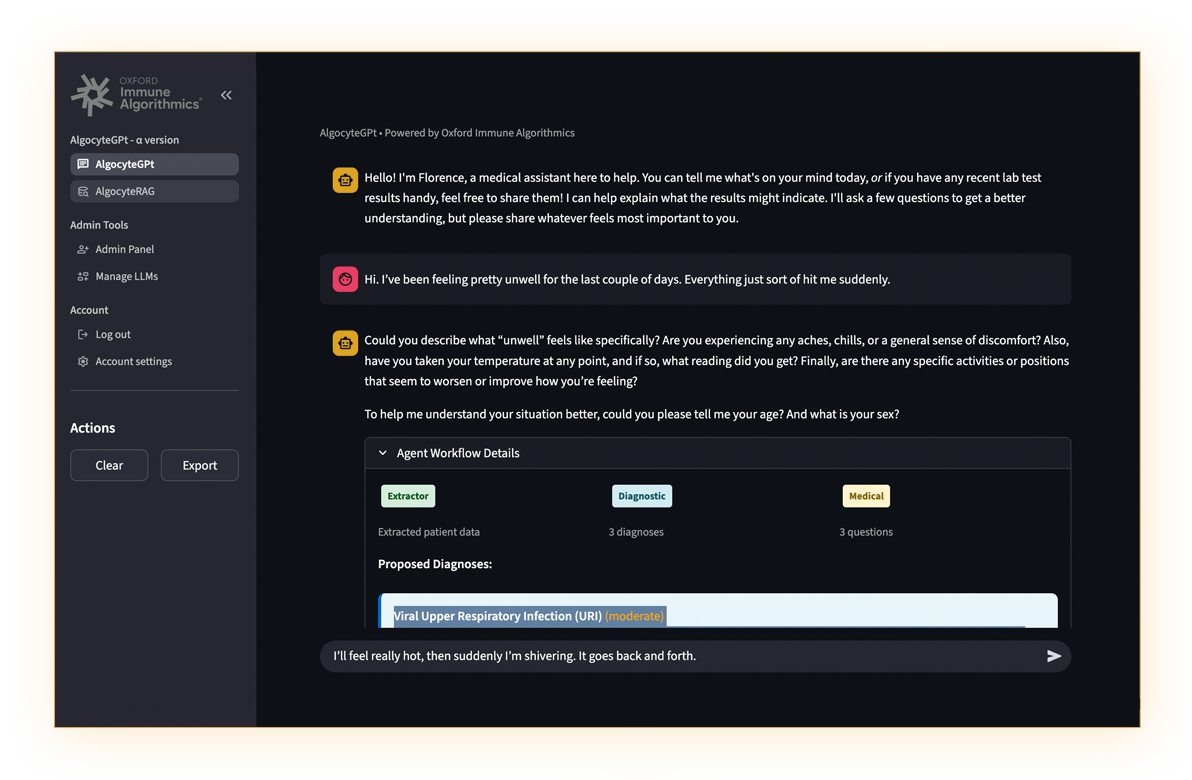Screen dimensions: 1192x780
Task: Select the Medical agent badge
Action: pyautogui.click(x=866, y=496)
